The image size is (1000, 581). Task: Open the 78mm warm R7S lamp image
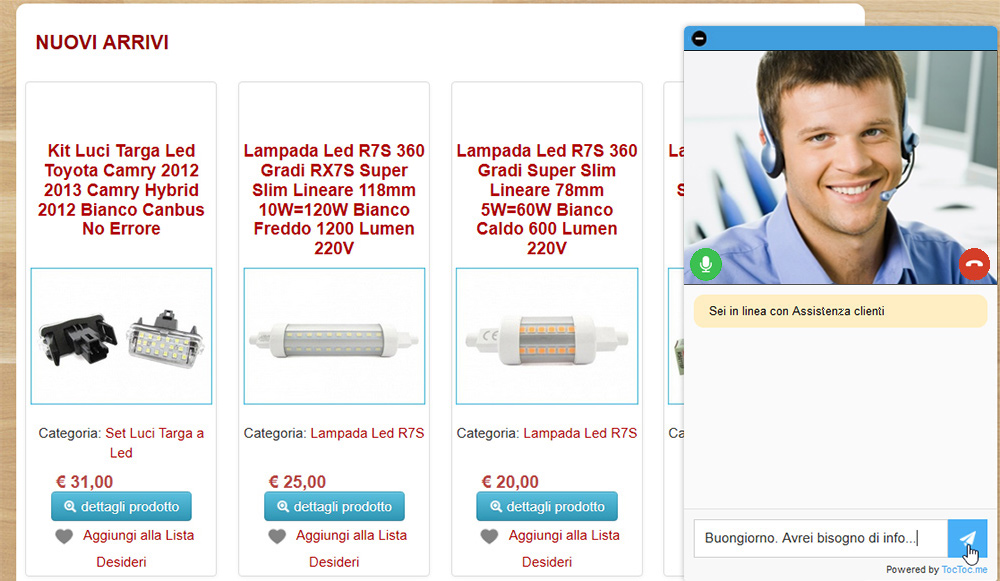547,336
